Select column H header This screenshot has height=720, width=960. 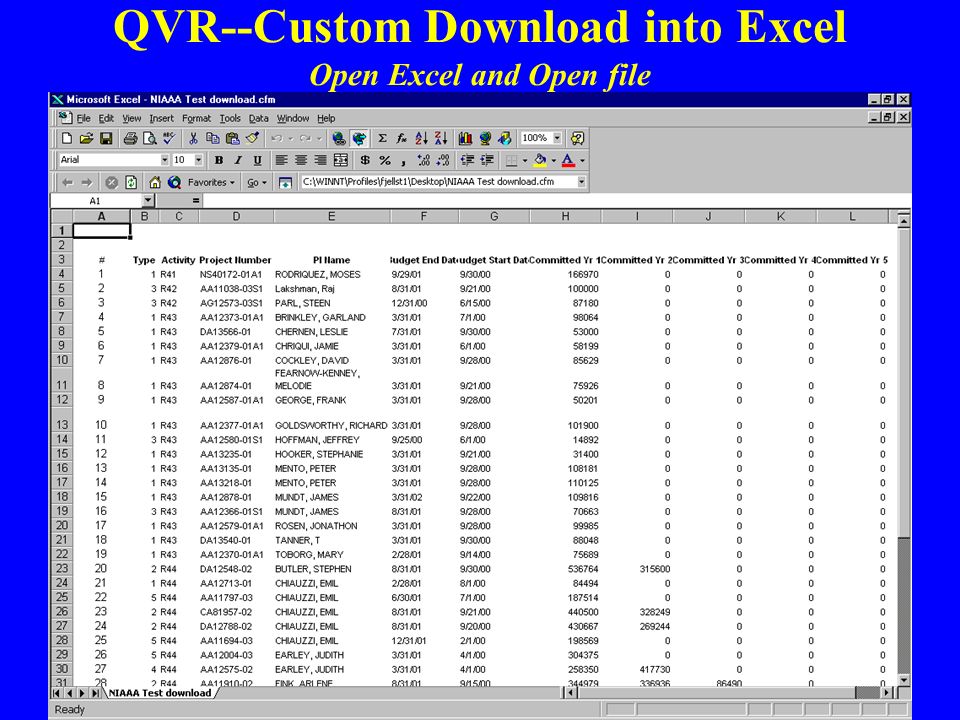click(565, 216)
